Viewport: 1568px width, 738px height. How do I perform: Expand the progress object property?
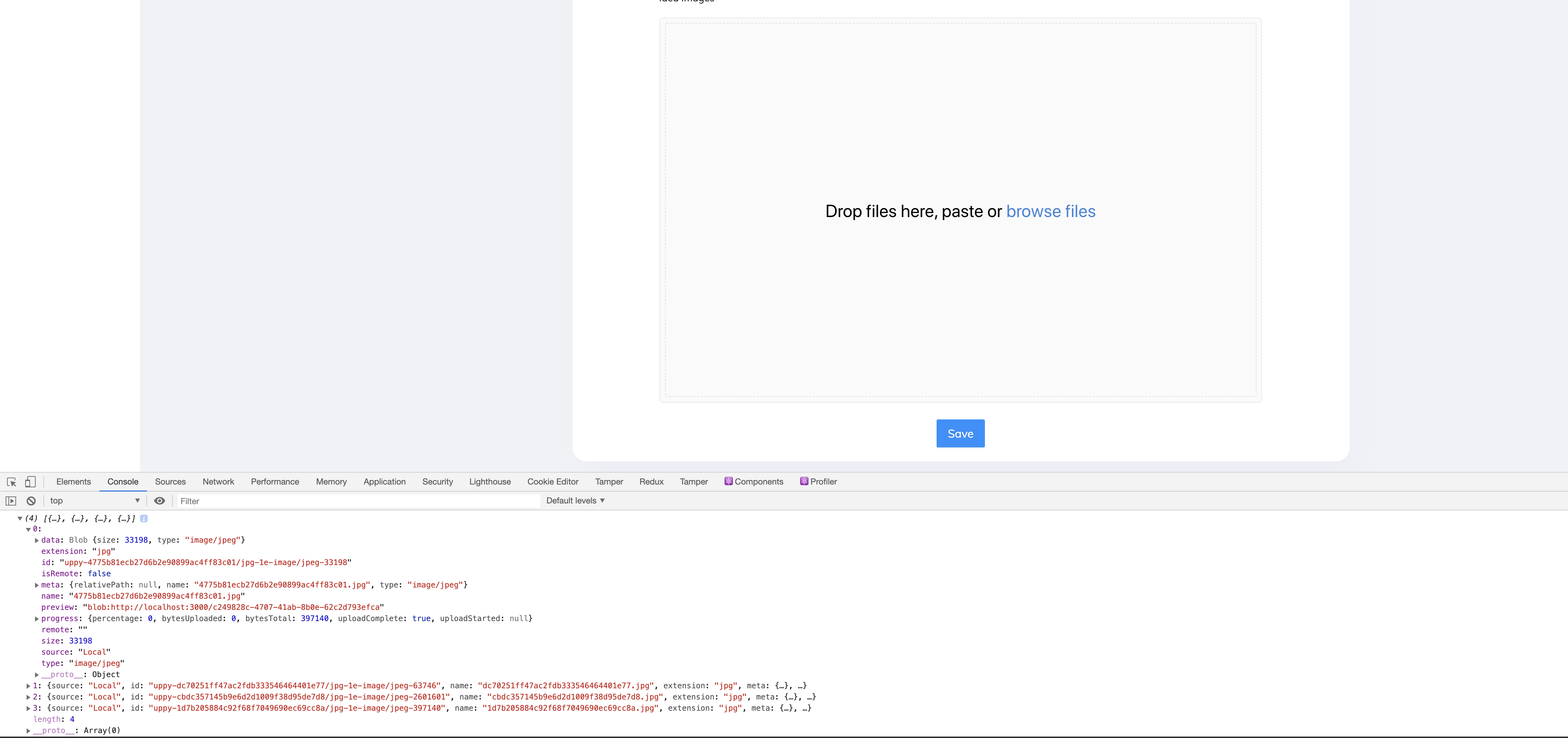pos(37,619)
